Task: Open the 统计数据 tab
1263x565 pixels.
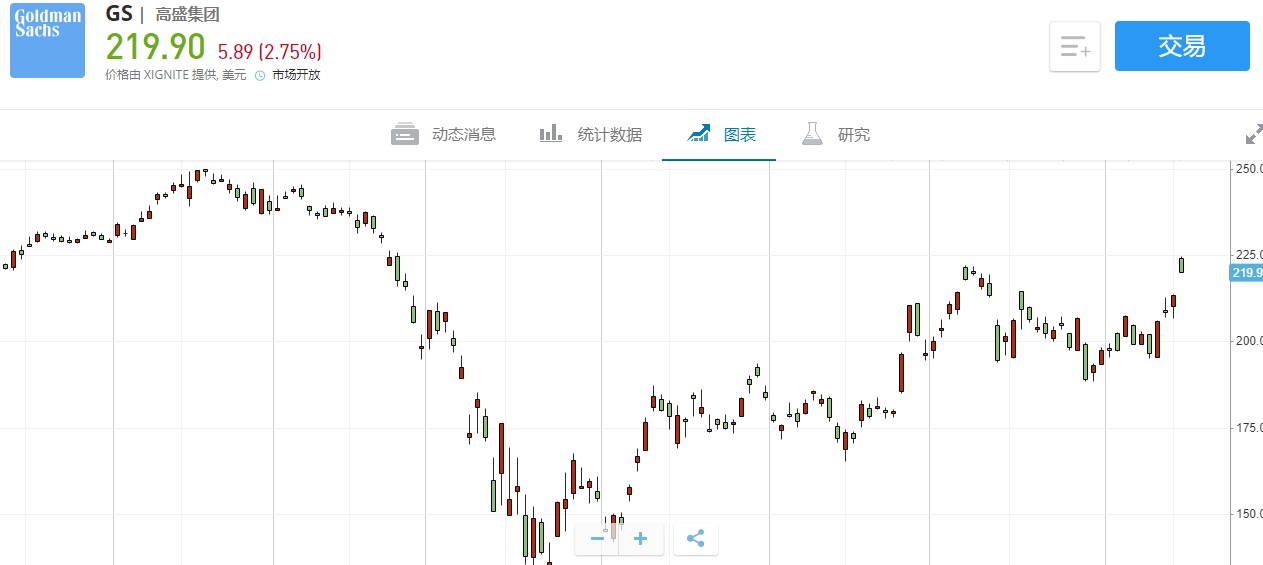Action: pos(609,134)
